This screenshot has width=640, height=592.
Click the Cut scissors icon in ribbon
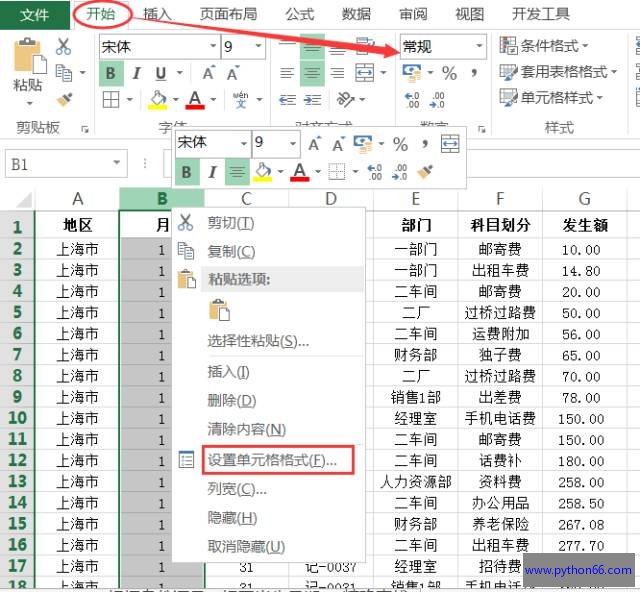click(64, 46)
